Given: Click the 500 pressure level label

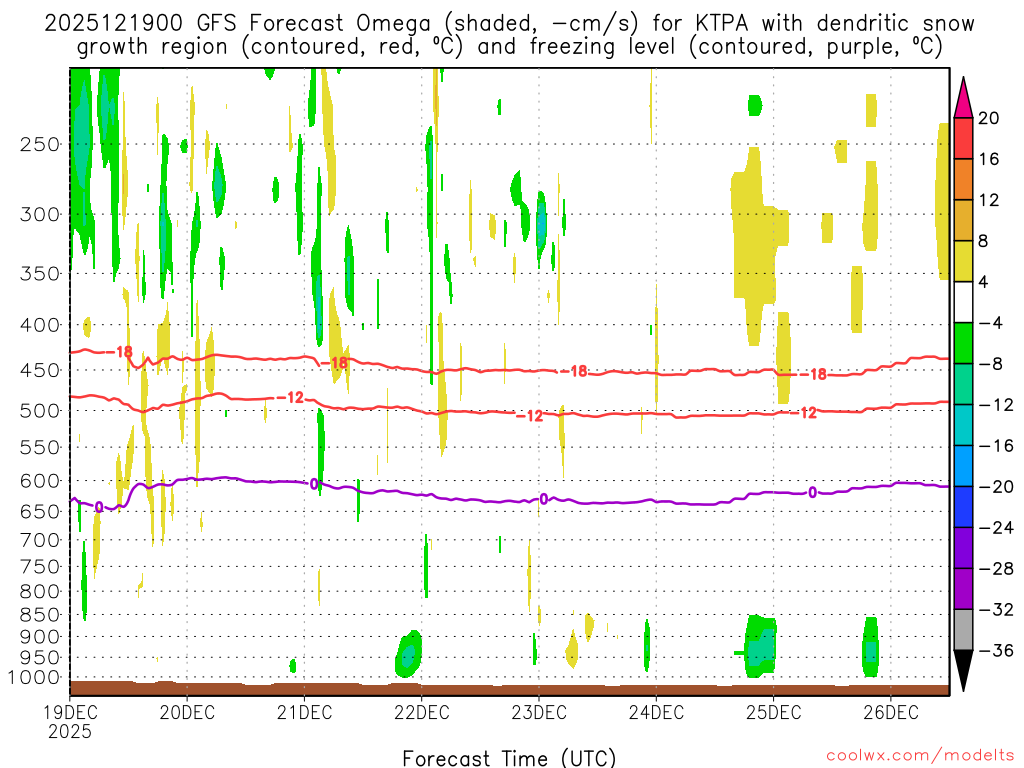Looking at the screenshot, I should click(40, 411).
